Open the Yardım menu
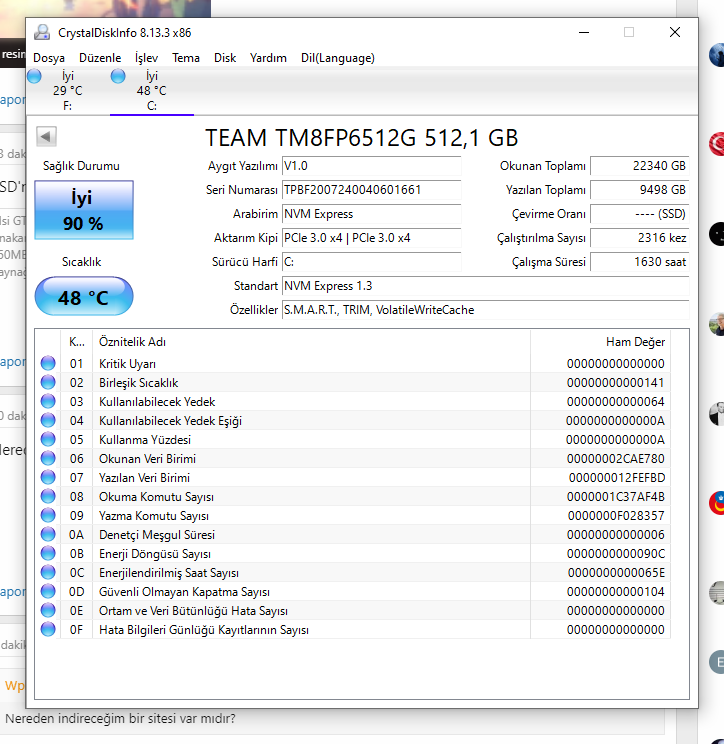Image resolution: width=724 pixels, height=744 pixels. (268, 58)
